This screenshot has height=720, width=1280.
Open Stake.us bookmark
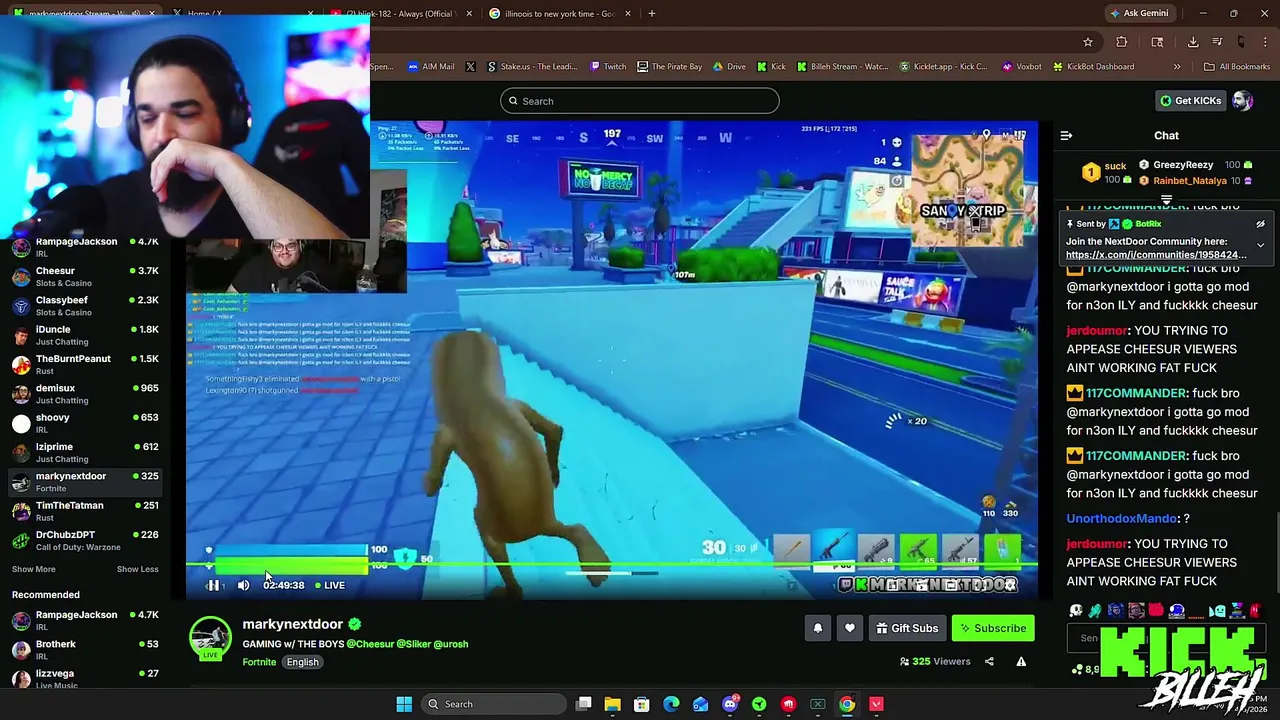point(532,67)
